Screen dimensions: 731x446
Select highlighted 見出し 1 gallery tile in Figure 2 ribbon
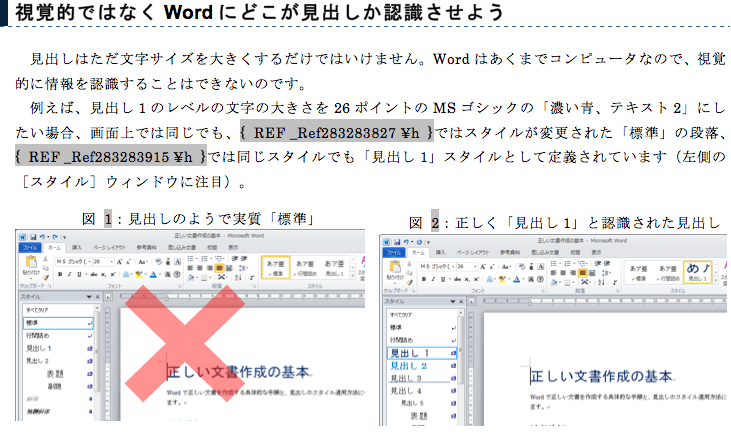[x=698, y=272]
